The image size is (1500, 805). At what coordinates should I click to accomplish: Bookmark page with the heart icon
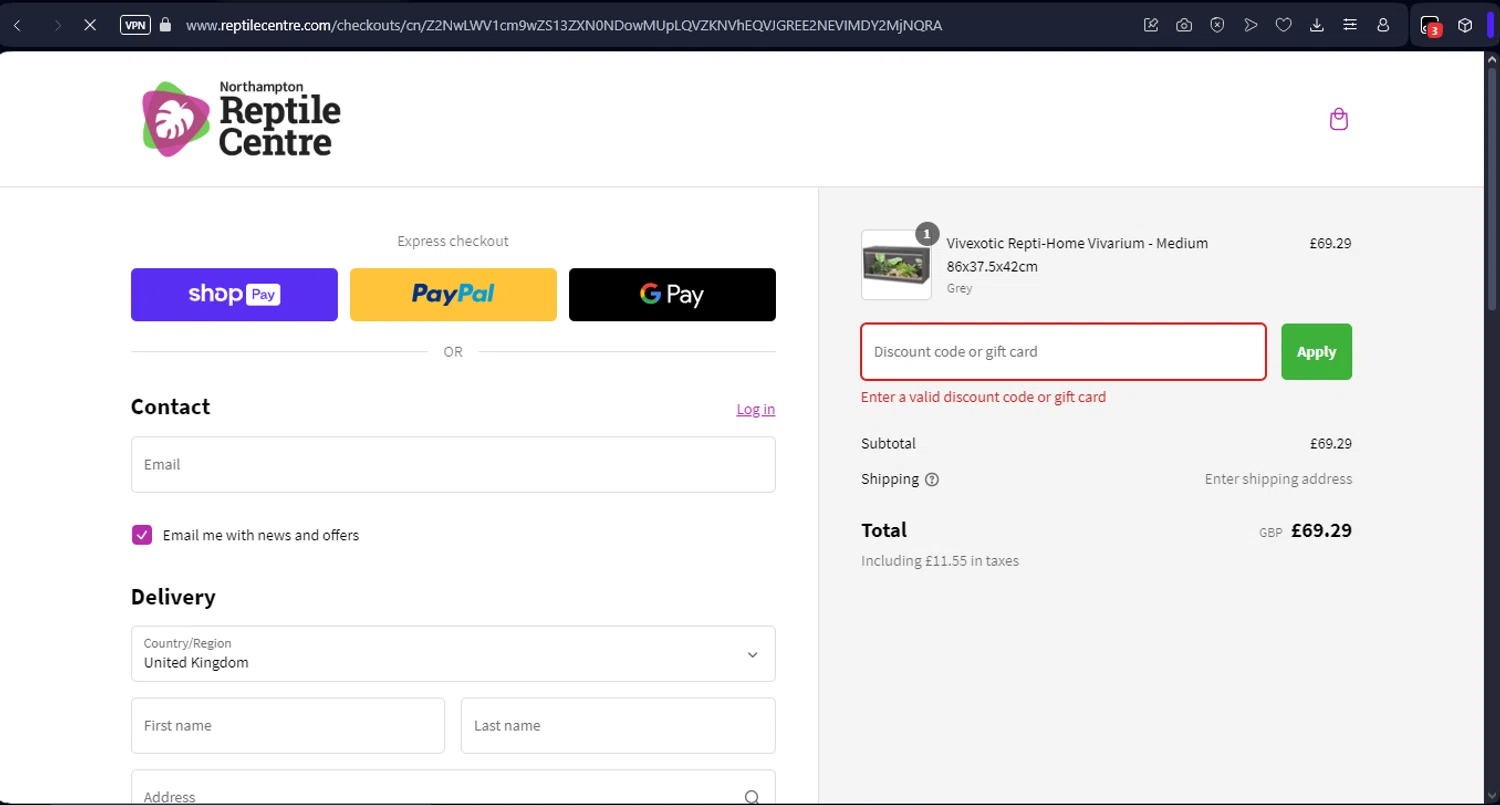point(1283,25)
